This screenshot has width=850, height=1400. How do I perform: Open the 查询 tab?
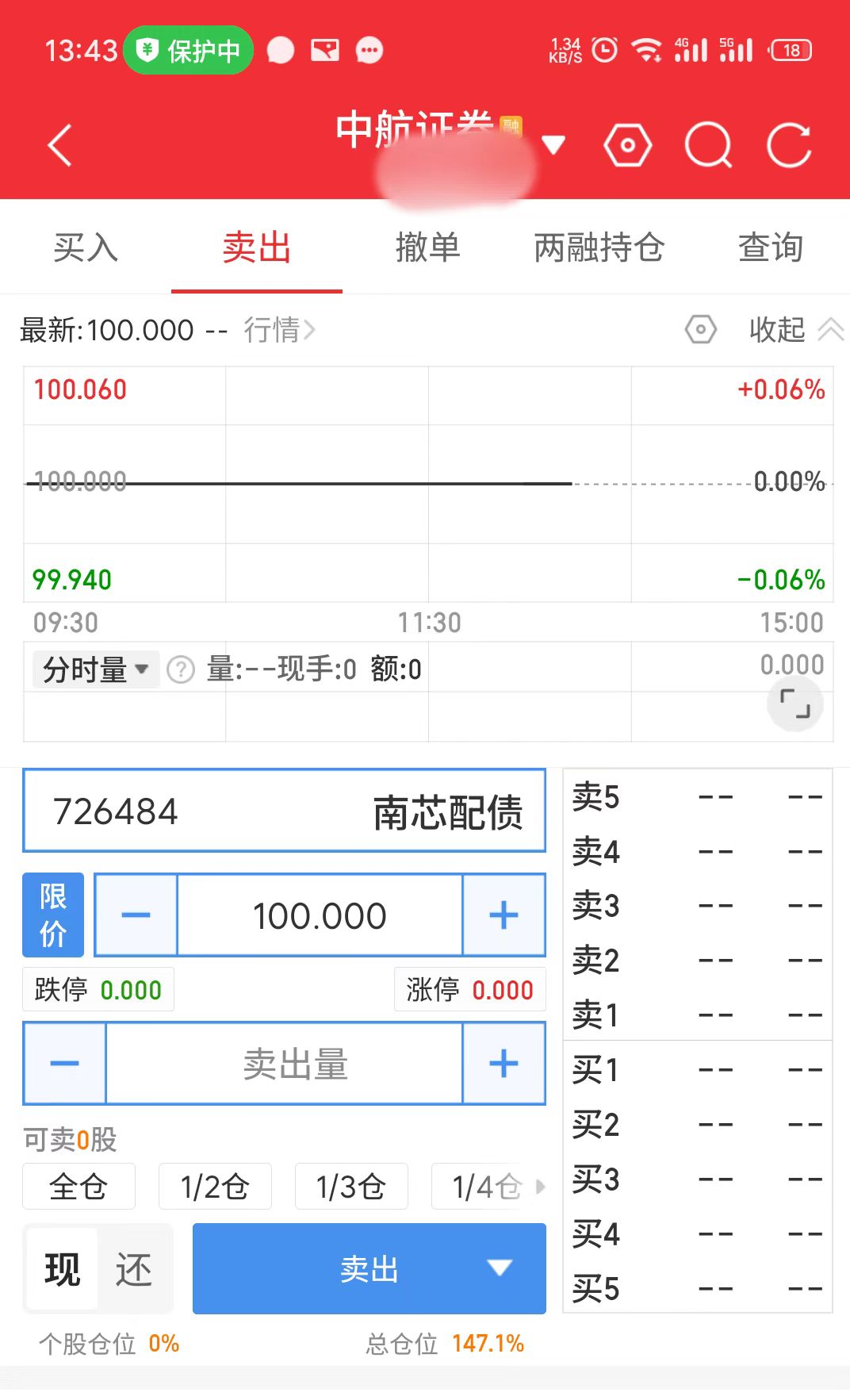[x=771, y=247]
